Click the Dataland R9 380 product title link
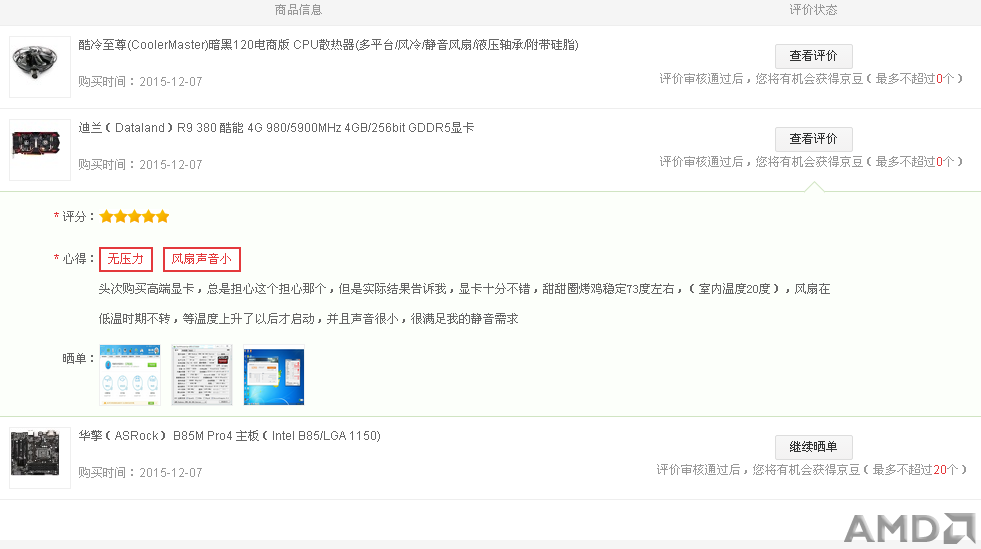 [x=276, y=128]
